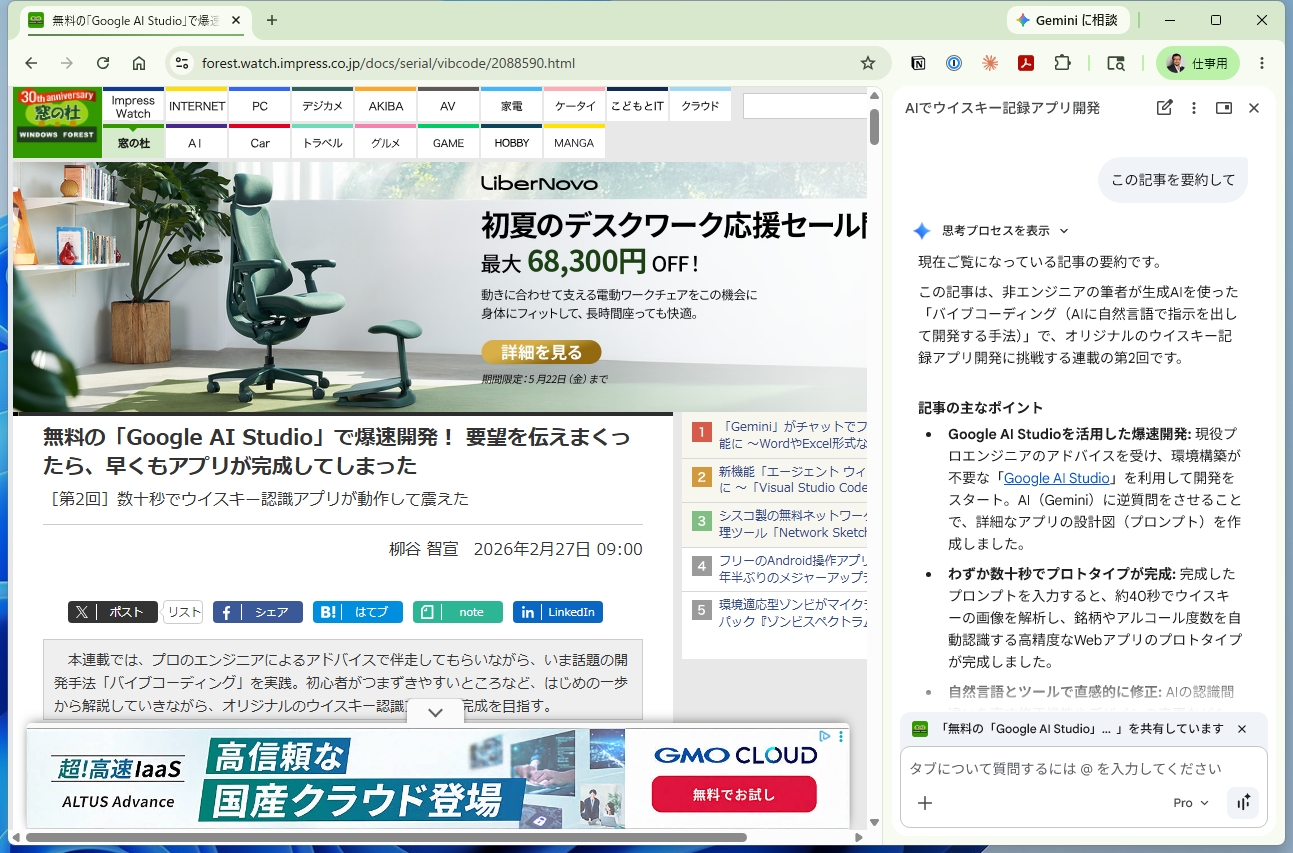The width and height of the screenshot is (1293, 853).
Task: Open the ケータイ nav tab
Action: (575, 106)
